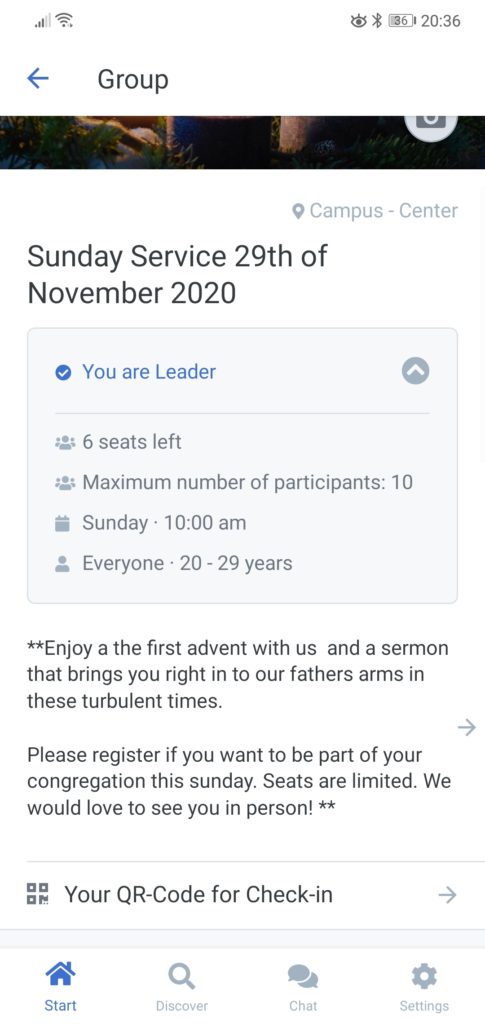This screenshot has height=1024, width=485.
Task: Tap the blue Leader checkmark badge
Action: click(x=63, y=372)
